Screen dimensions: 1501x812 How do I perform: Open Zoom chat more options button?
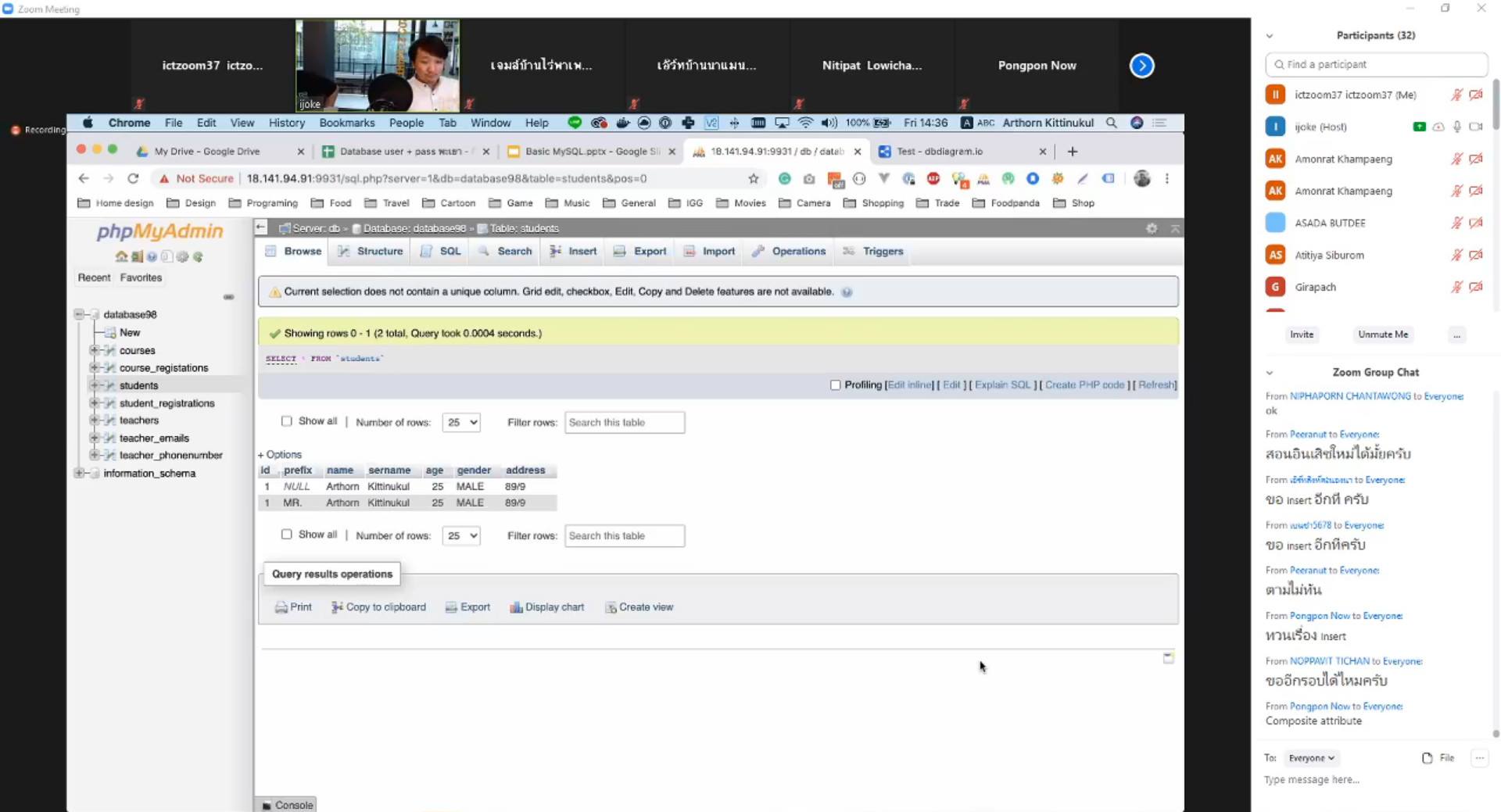[x=1479, y=758]
